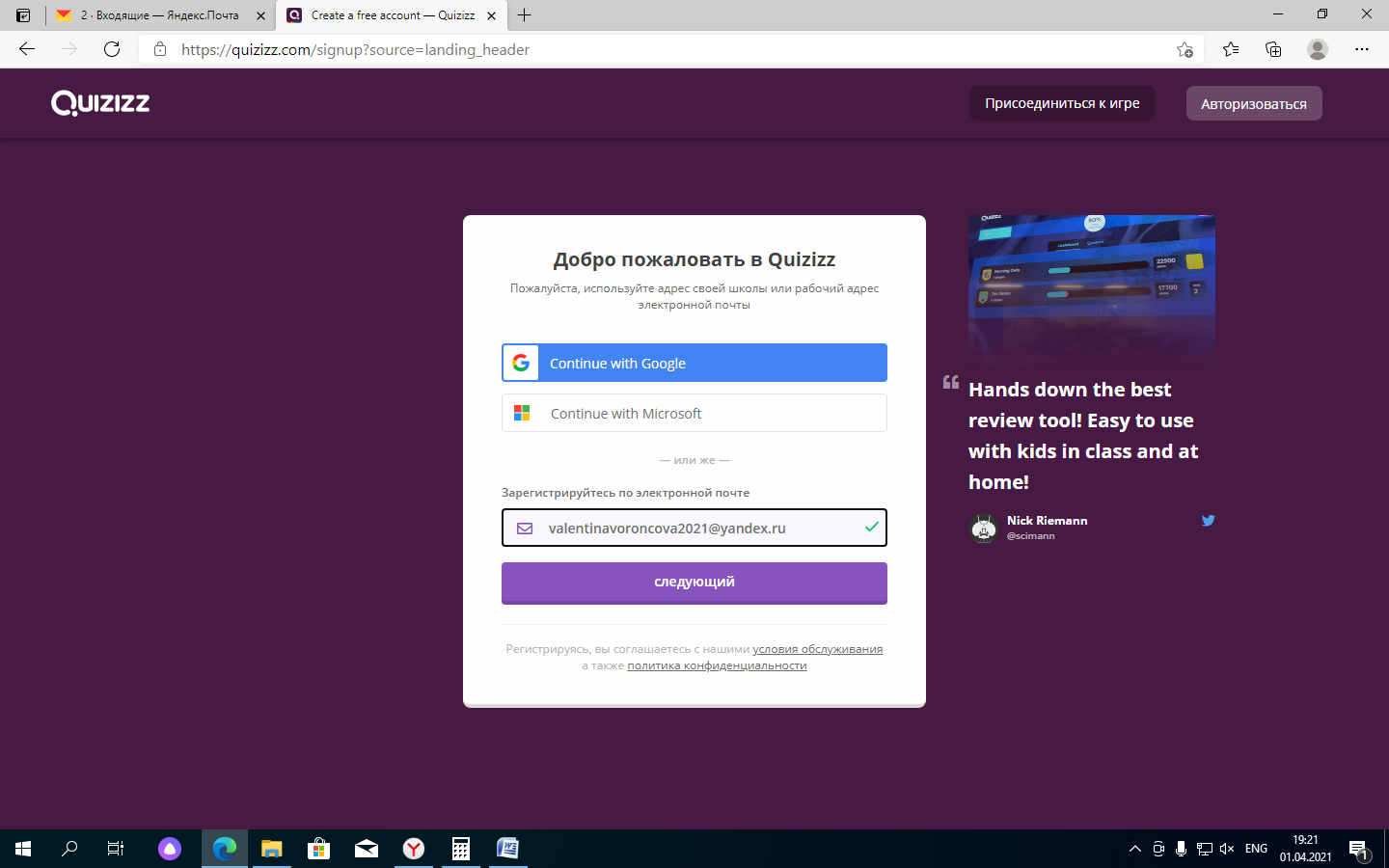Open the политика конфиденциальности link
This screenshot has height=868, width=1389.
[717, 665]
